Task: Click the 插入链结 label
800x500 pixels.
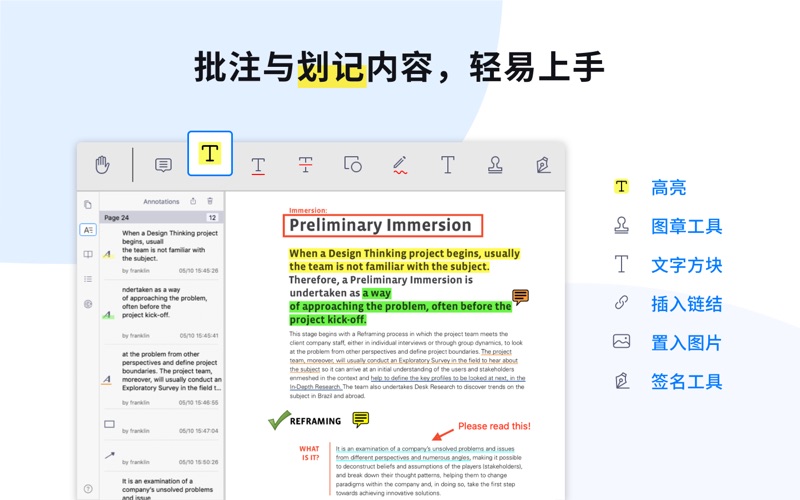Action: (x=687, y=304)
